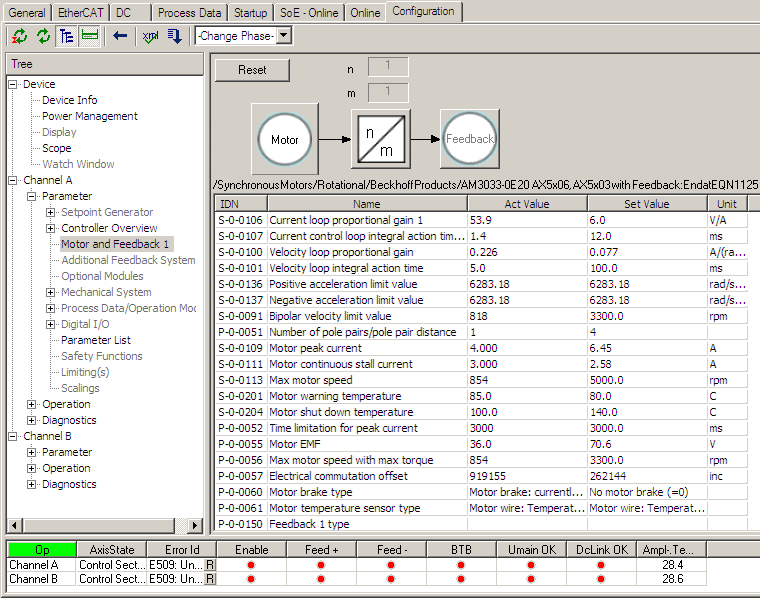Click the blue back arrow icon
Viewport: 760px width, 598px height.
click(120, 36)
